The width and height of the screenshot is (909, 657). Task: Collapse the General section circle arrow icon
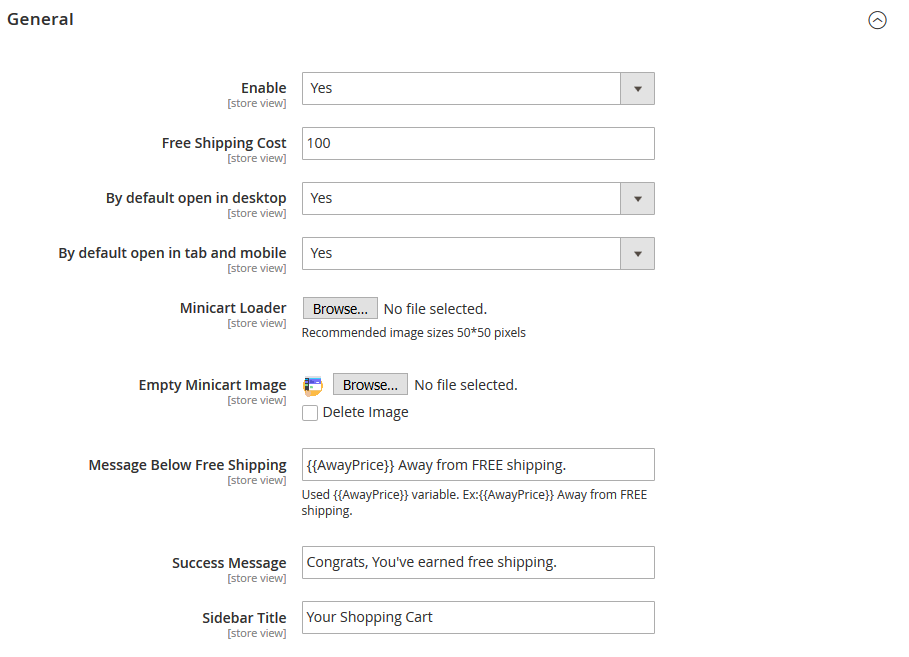point(877,20)
